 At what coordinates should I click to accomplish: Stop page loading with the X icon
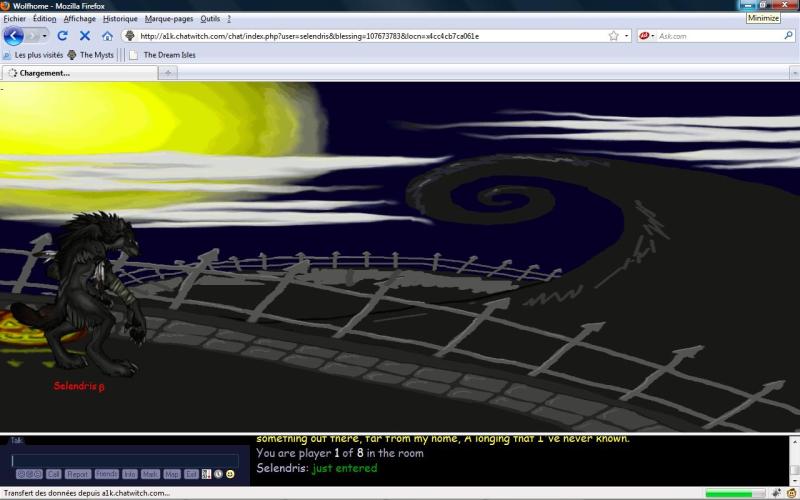coord(85,36)
